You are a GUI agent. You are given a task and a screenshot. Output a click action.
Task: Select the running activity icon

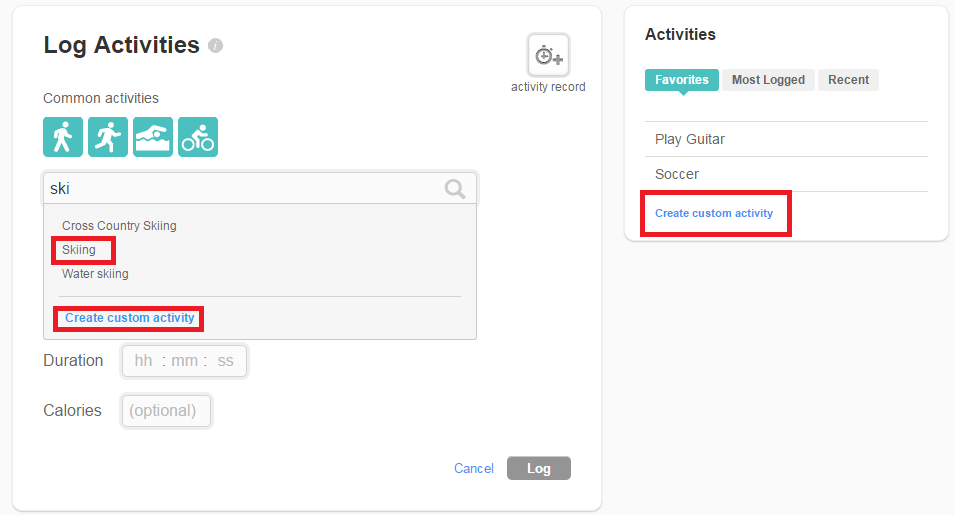pos(108,138)
